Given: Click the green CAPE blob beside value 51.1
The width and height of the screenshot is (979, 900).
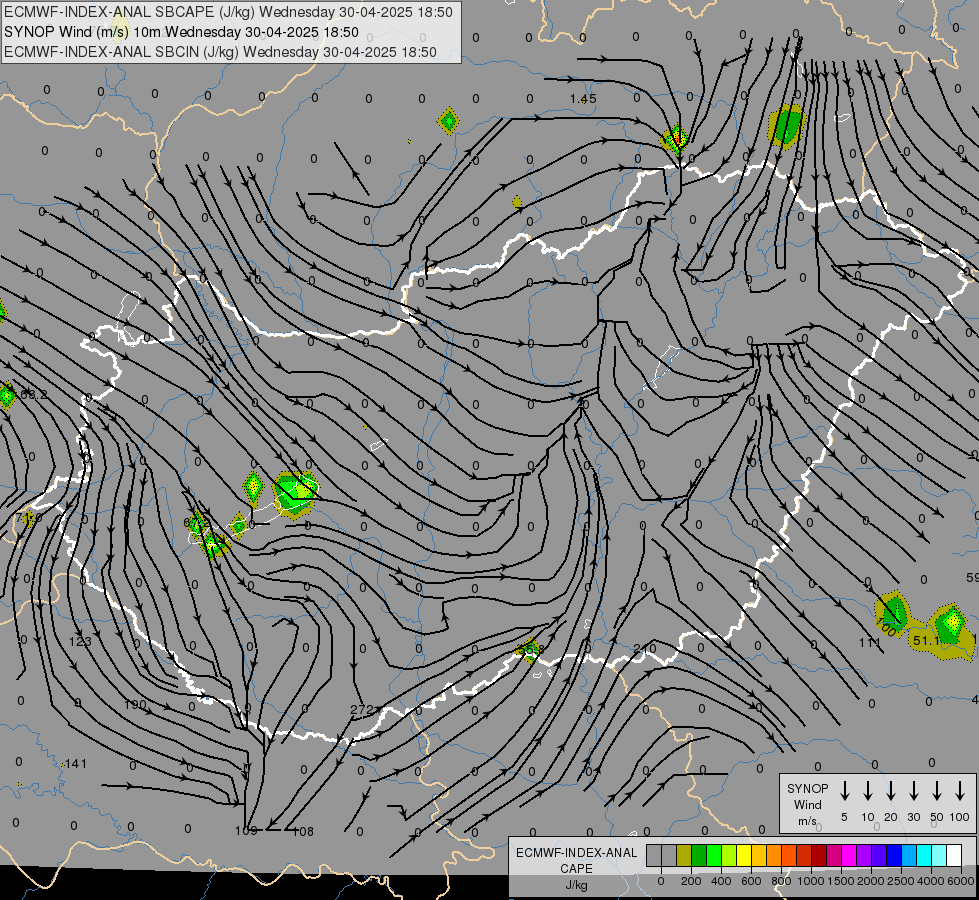Looking at the screenshot, I should pos(952,626).
